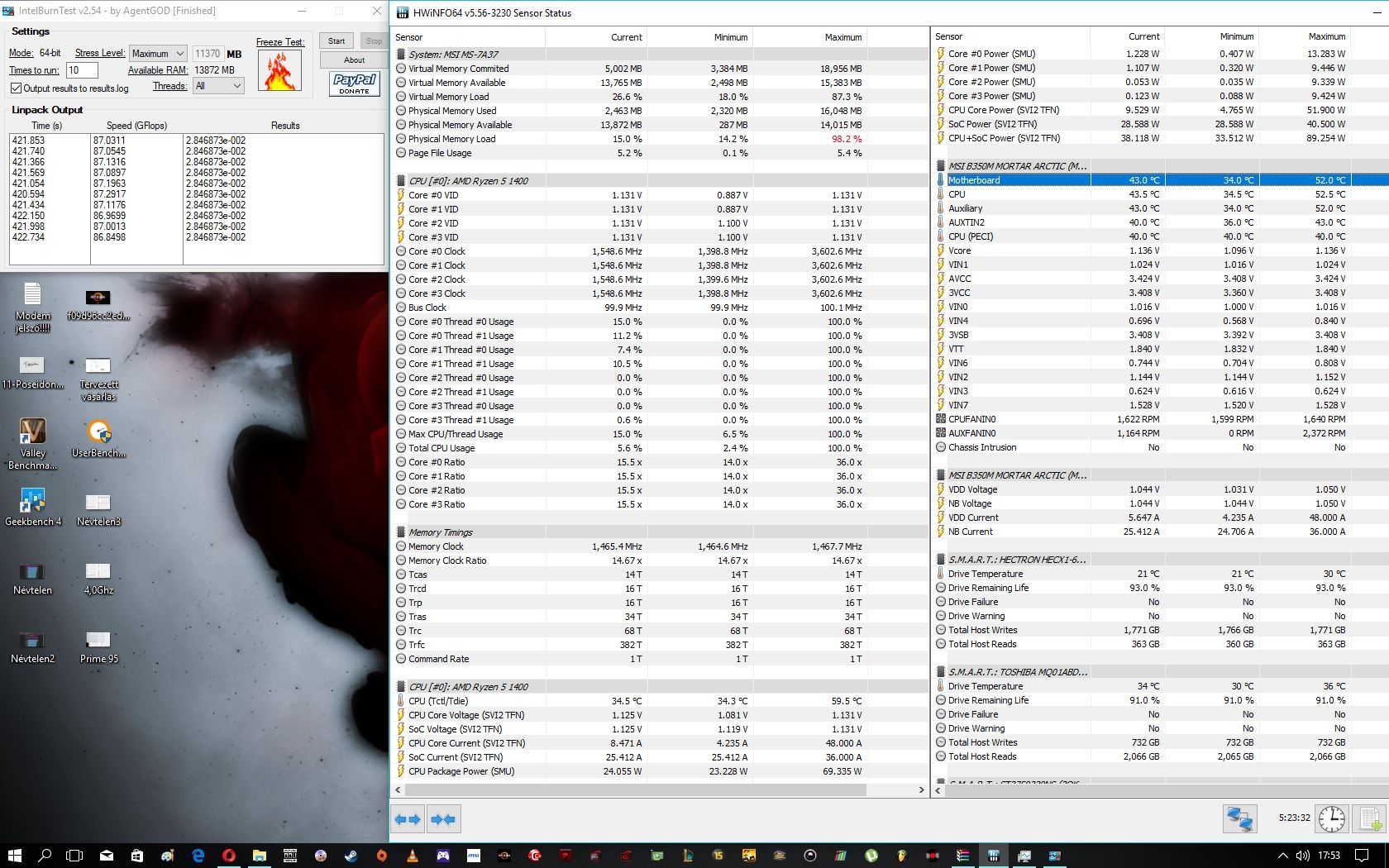Image resolution: width=1389 pixels, height=868 pixels.
Task: Open Windows Start menu
Action: pos(14,856)
